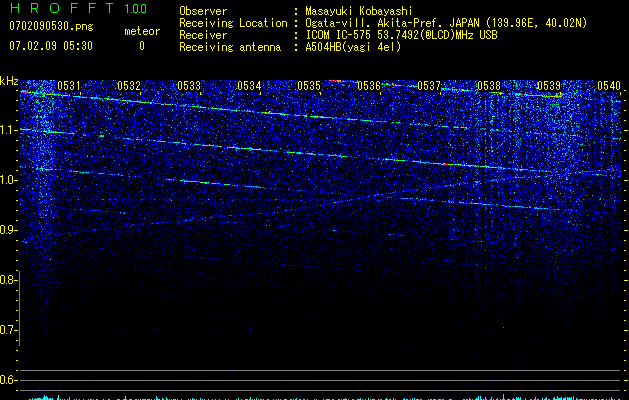This screenshot has width=629, height=400.
Task: Click the 0.7 kHz axis label
Action: [x=8, y=330]
